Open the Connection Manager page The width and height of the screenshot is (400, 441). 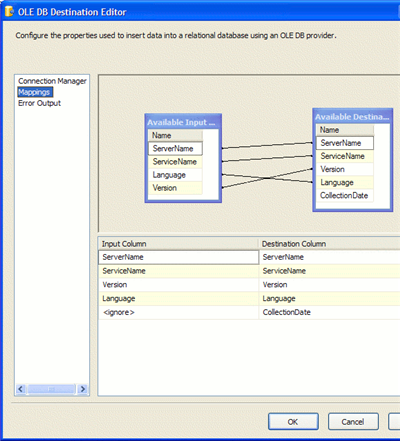pyautogui.click(x=52, y=81)
